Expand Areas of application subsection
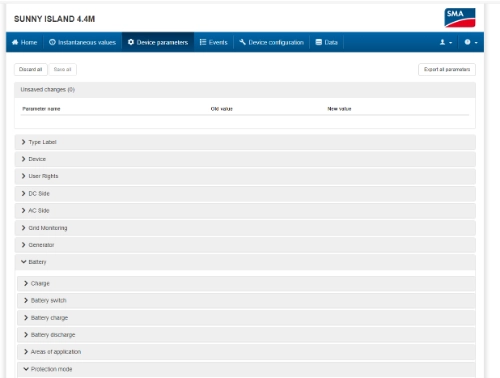 pos(246,352)
